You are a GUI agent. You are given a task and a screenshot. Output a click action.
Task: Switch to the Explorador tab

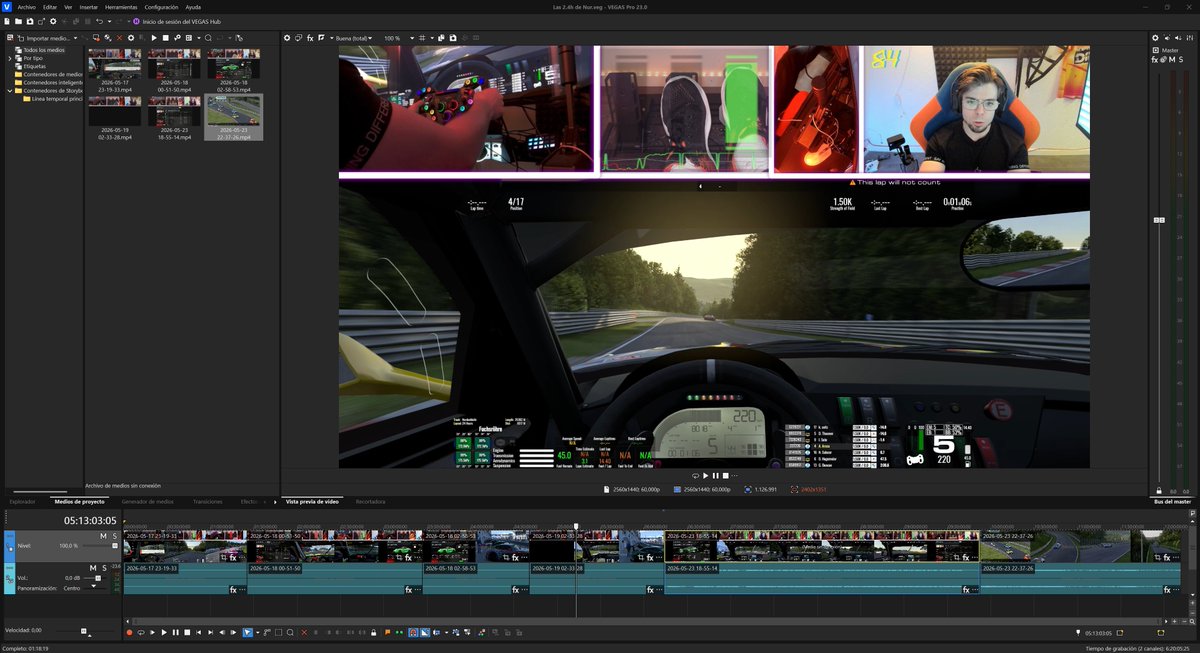click(23, 501)
